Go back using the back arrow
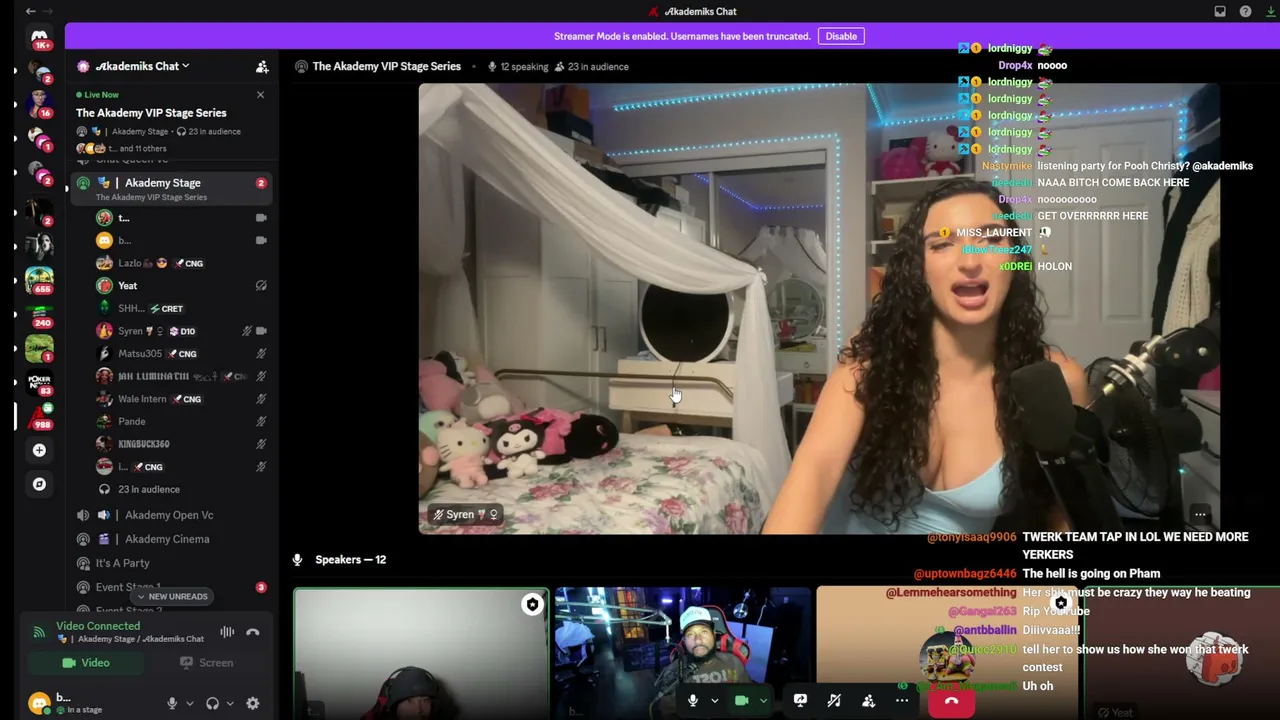The width and height of the screenshot is (1280, 720). tap(30, 11)
